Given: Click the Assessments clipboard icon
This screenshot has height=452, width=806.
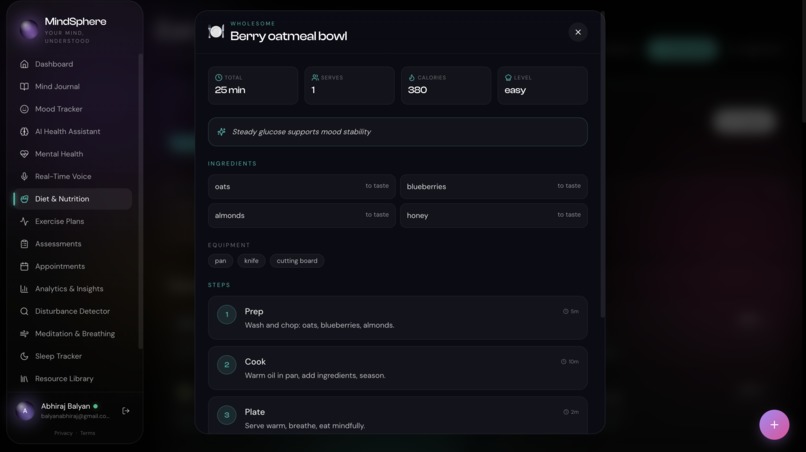Looking at the screenshot, I should [x=24, y=244].
